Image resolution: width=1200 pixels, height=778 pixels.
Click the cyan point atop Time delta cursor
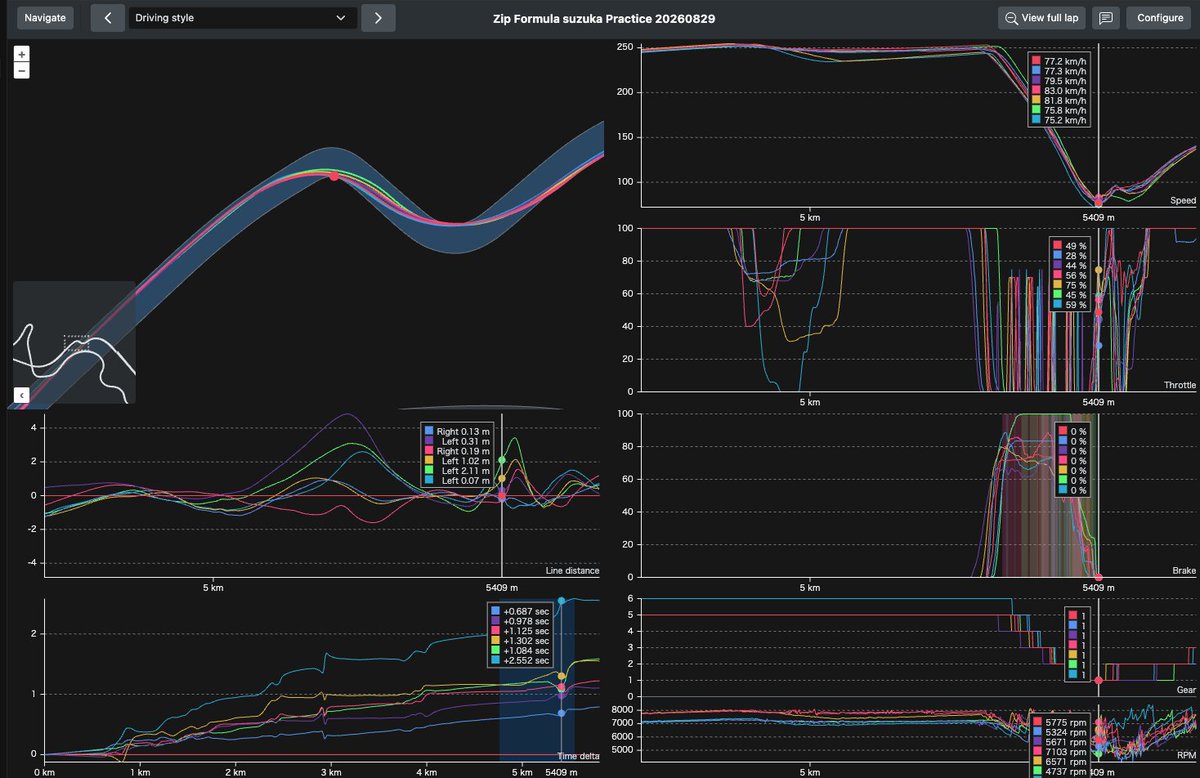561,601
